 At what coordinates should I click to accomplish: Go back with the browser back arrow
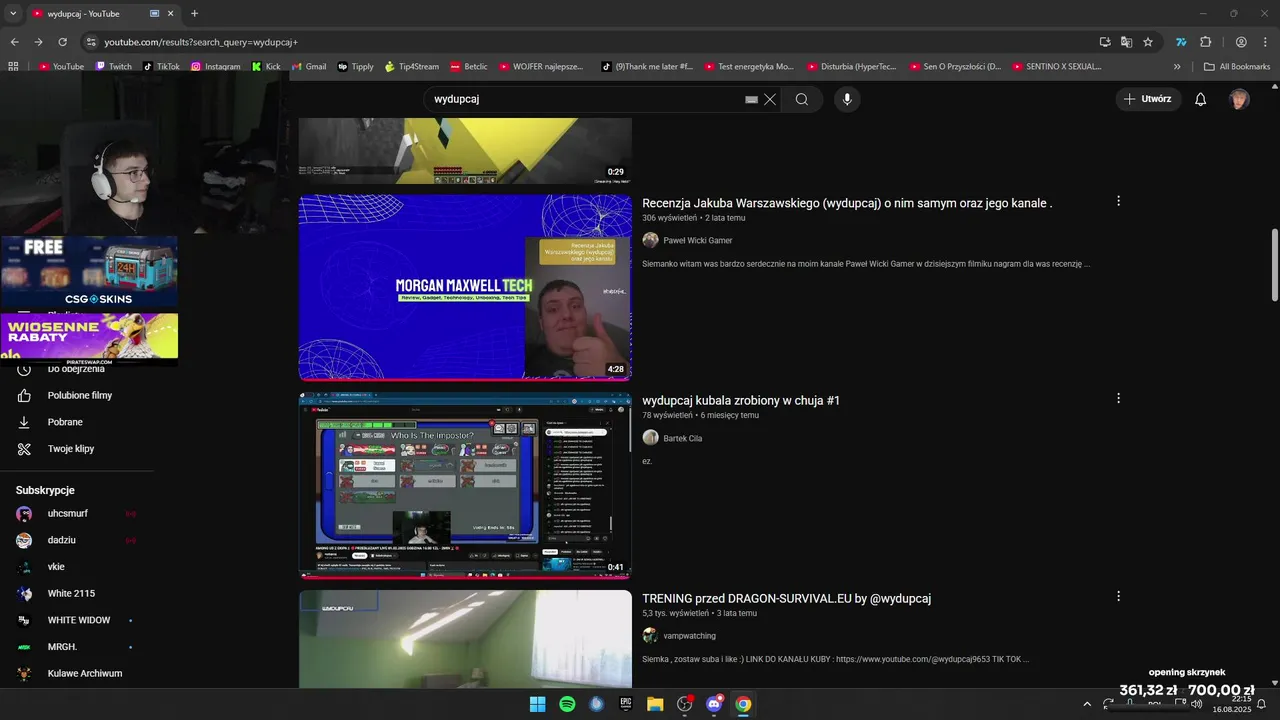pos(14,42)
